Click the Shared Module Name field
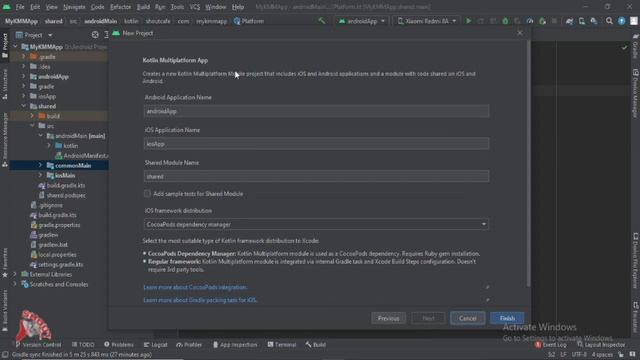Image resolution: width=640 pixels, height=360 pixels. 316,176
